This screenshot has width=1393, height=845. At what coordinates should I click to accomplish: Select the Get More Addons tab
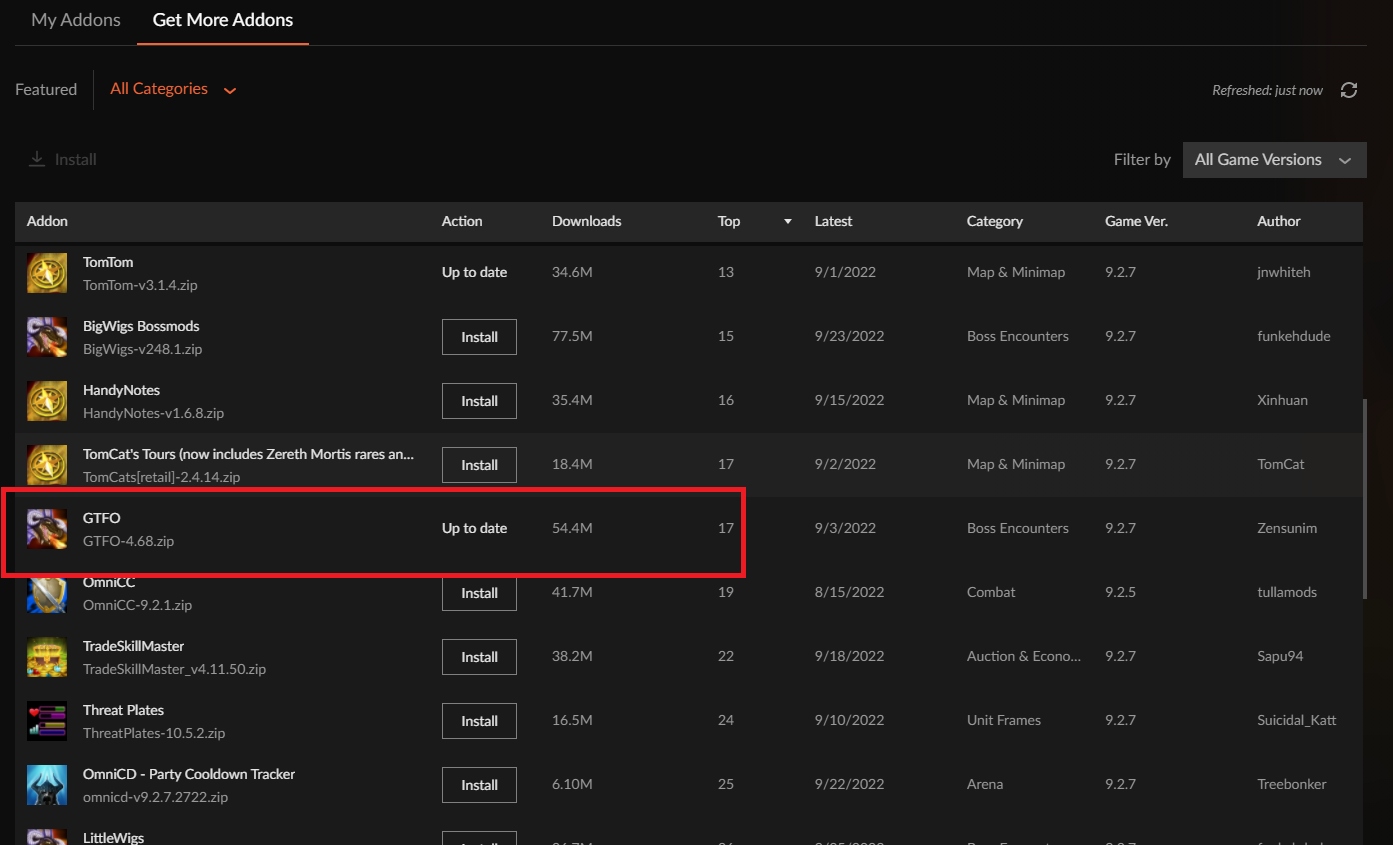223,20
